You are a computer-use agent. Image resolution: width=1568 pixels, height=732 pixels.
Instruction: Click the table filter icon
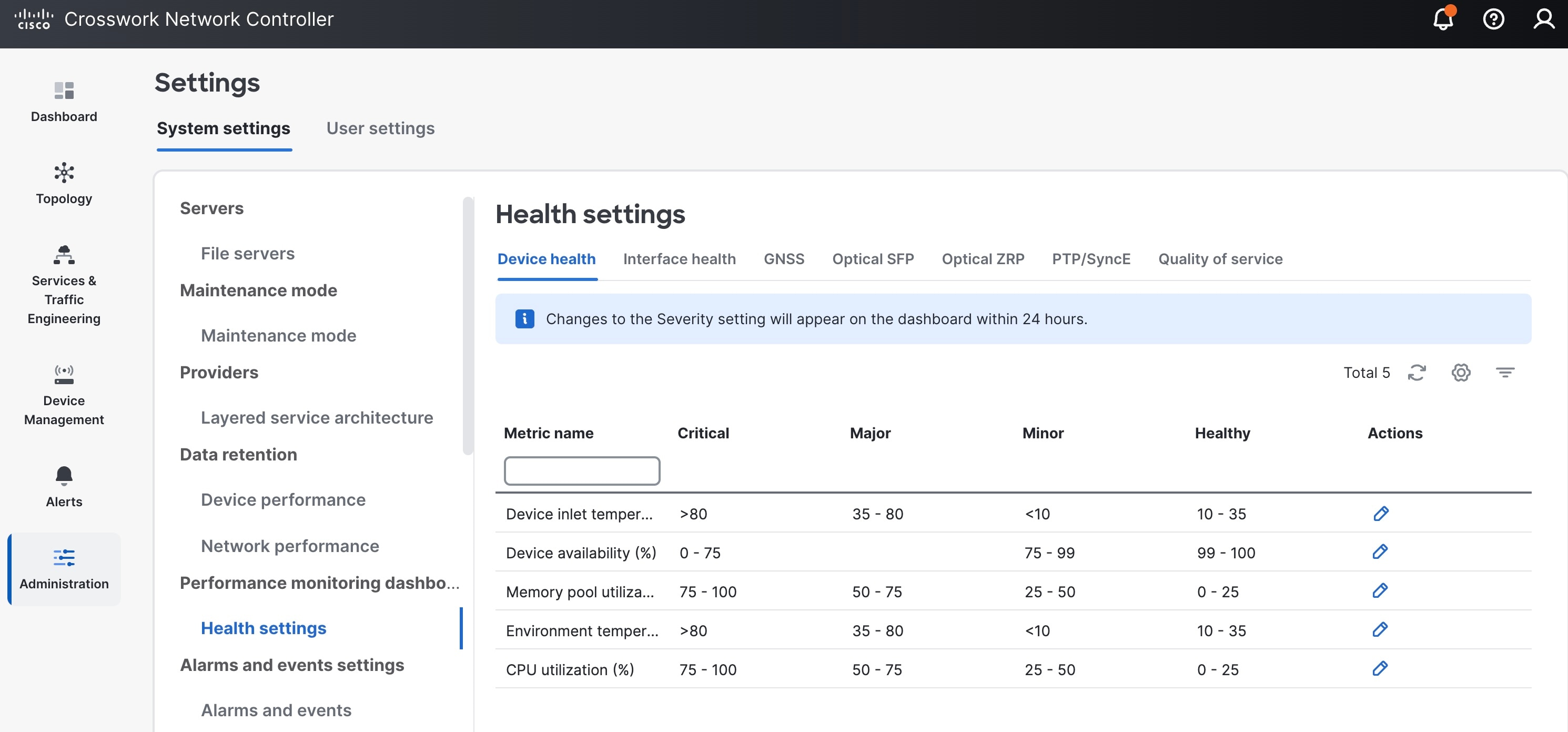pos(1505,372)
